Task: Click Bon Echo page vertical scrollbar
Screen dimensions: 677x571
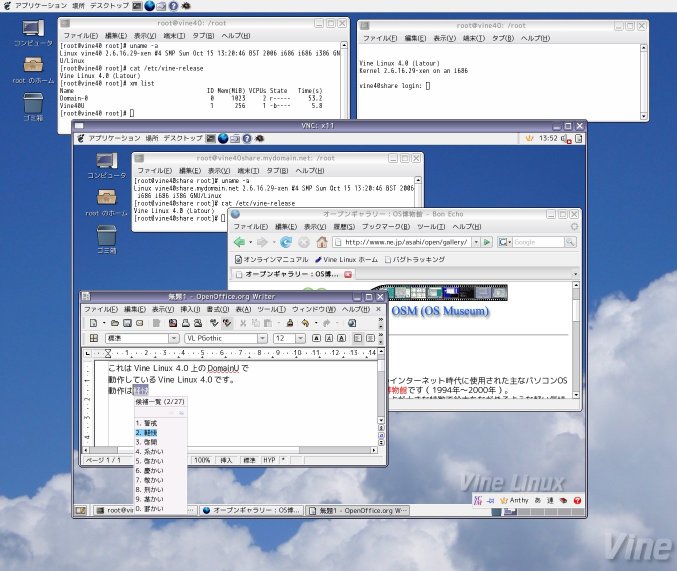Action: (576, 340)
